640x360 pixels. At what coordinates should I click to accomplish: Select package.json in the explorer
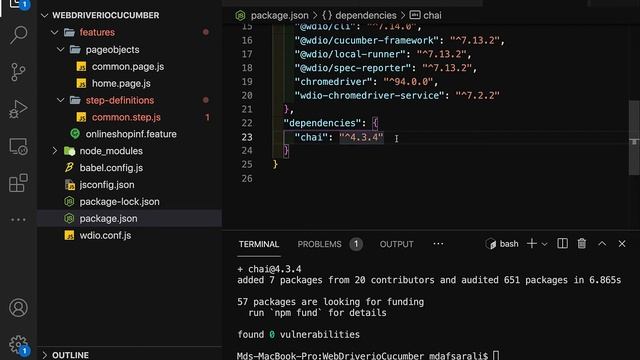click(129, 218)
